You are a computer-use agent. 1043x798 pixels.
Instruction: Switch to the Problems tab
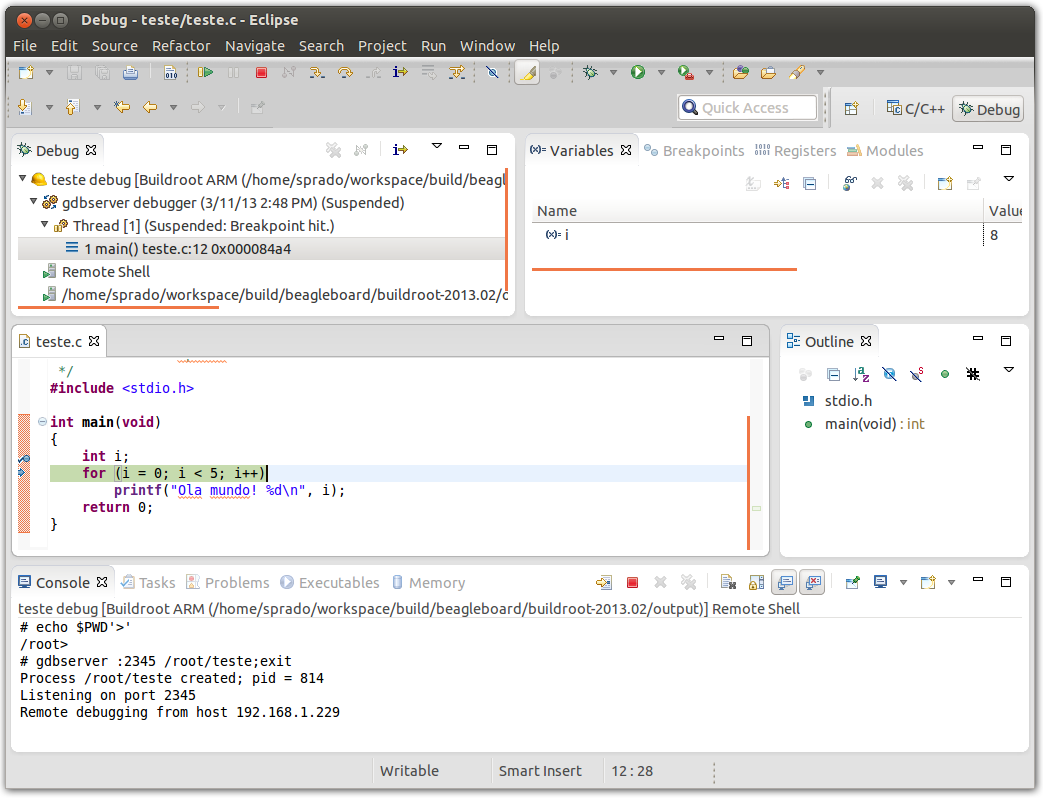[227, 583]
